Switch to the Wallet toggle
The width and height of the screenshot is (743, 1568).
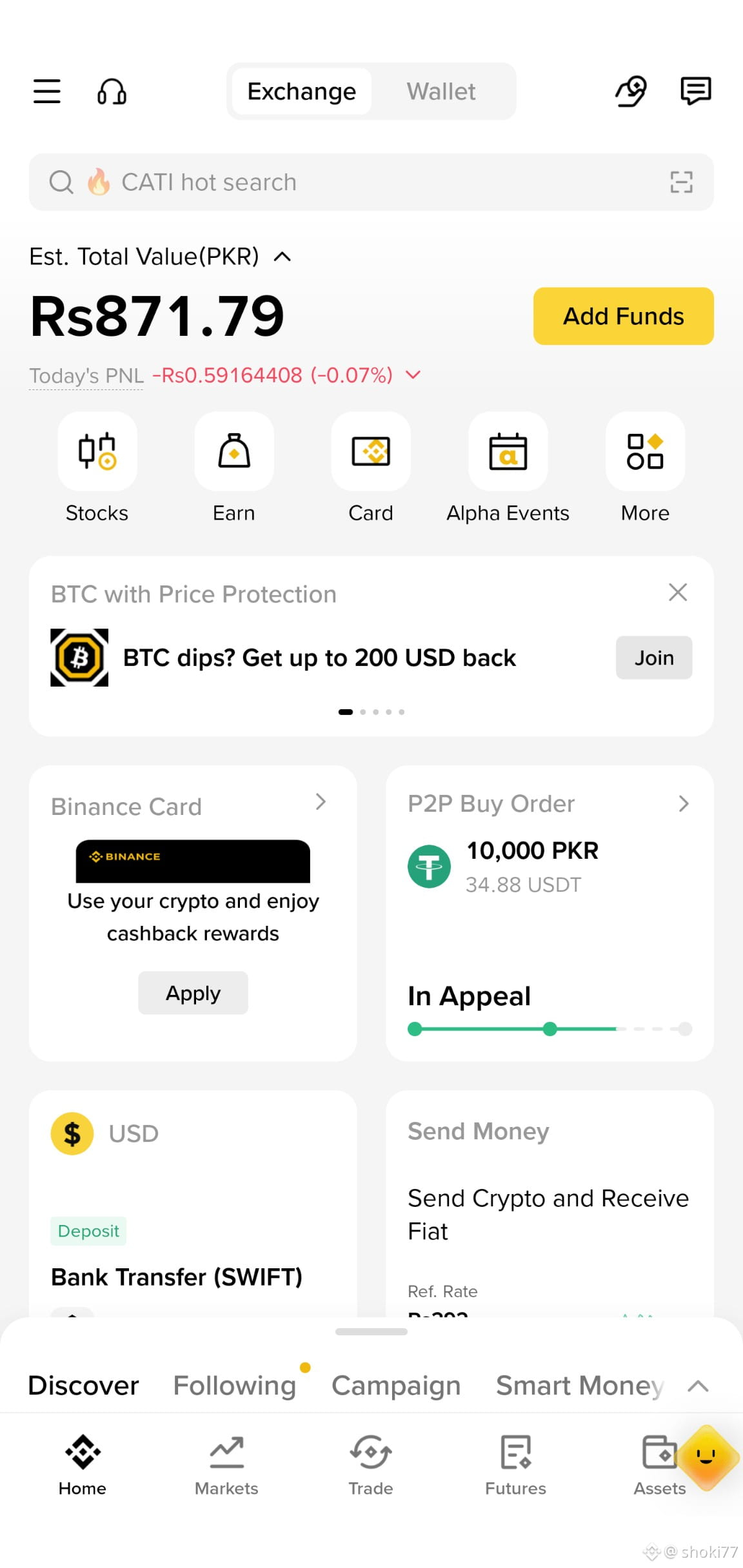441,92
